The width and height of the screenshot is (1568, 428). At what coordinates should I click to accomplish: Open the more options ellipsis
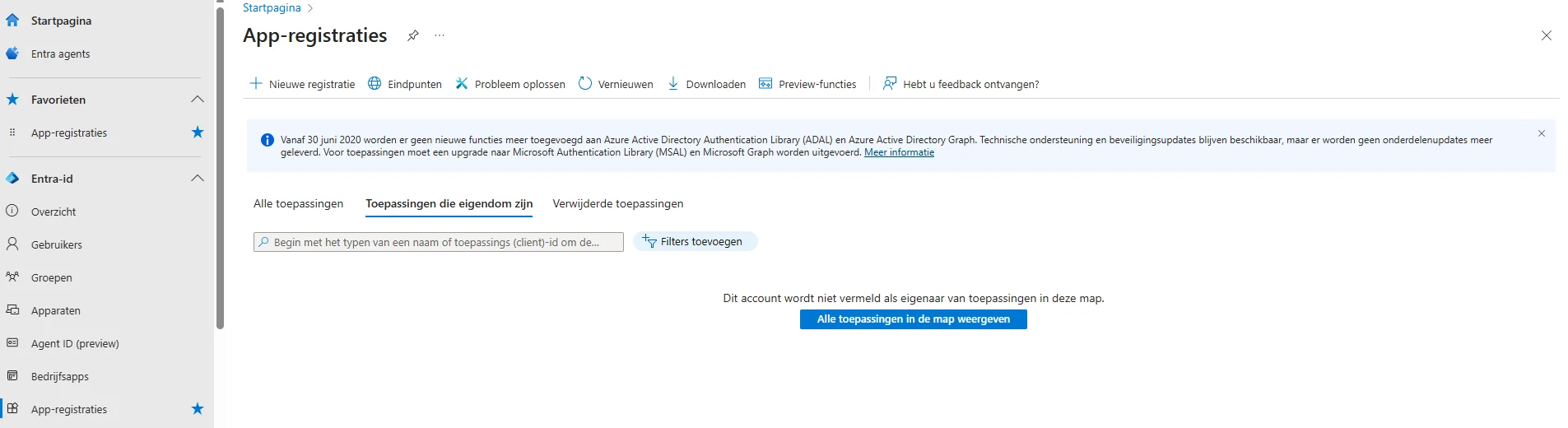[440, 35]
